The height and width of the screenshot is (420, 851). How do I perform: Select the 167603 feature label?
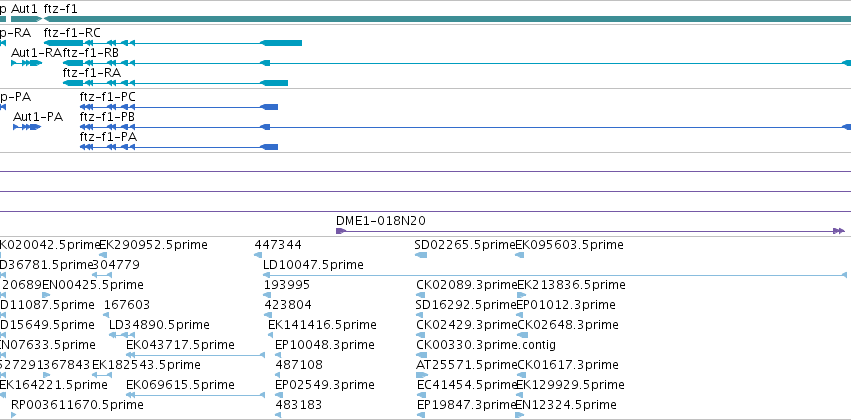[x=127, y=305]
